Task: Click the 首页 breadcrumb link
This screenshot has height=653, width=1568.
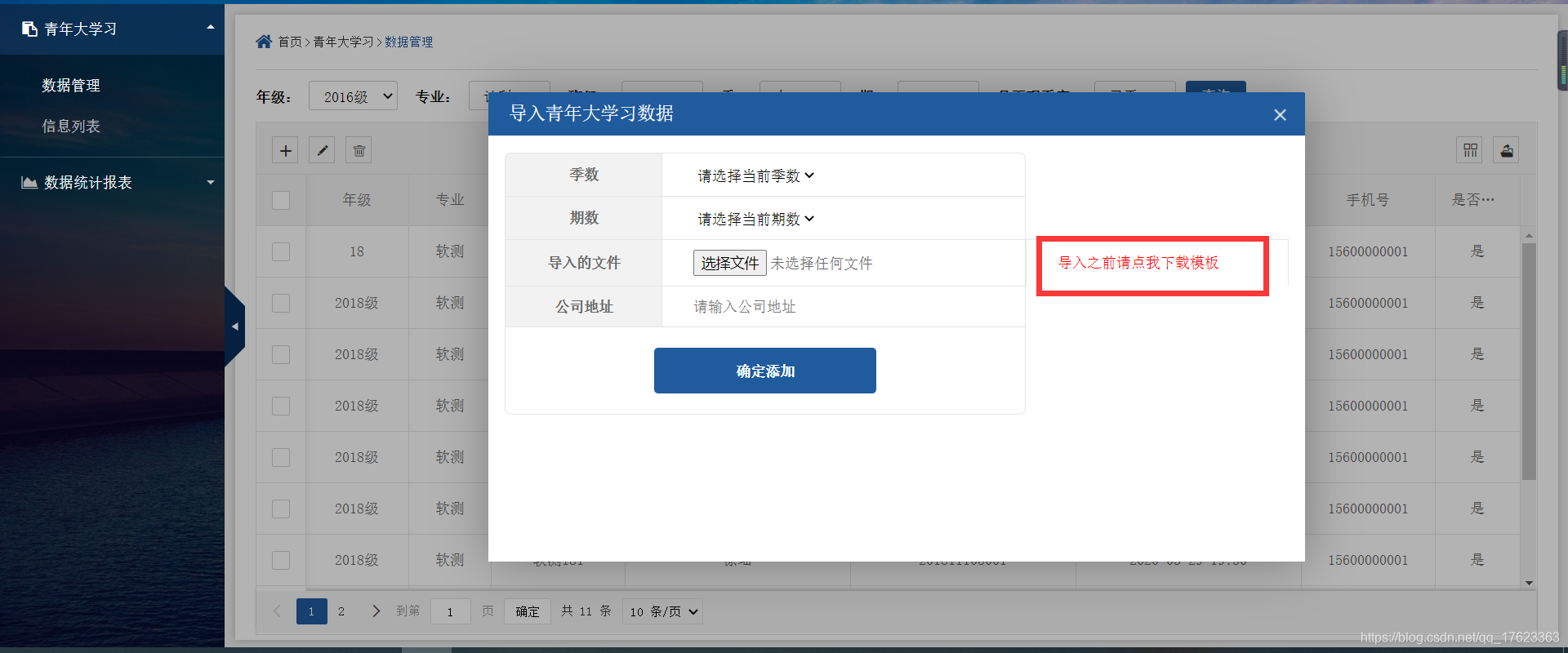Action: 290,42
